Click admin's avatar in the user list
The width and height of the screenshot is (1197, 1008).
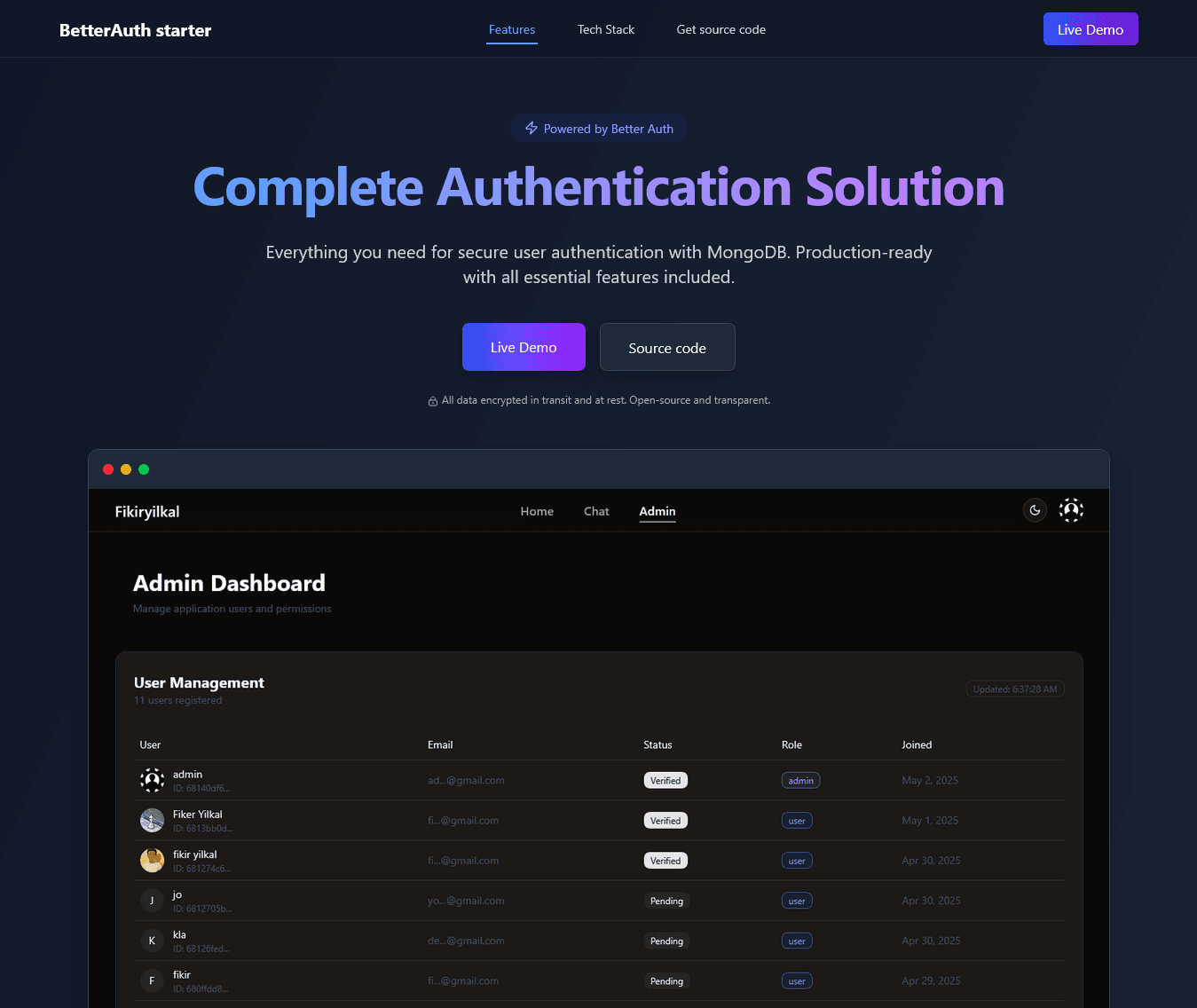coord(152,780)
